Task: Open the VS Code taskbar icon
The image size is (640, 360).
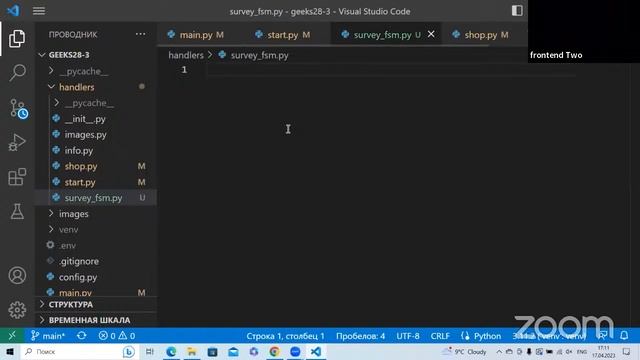Action: [316, 351]
